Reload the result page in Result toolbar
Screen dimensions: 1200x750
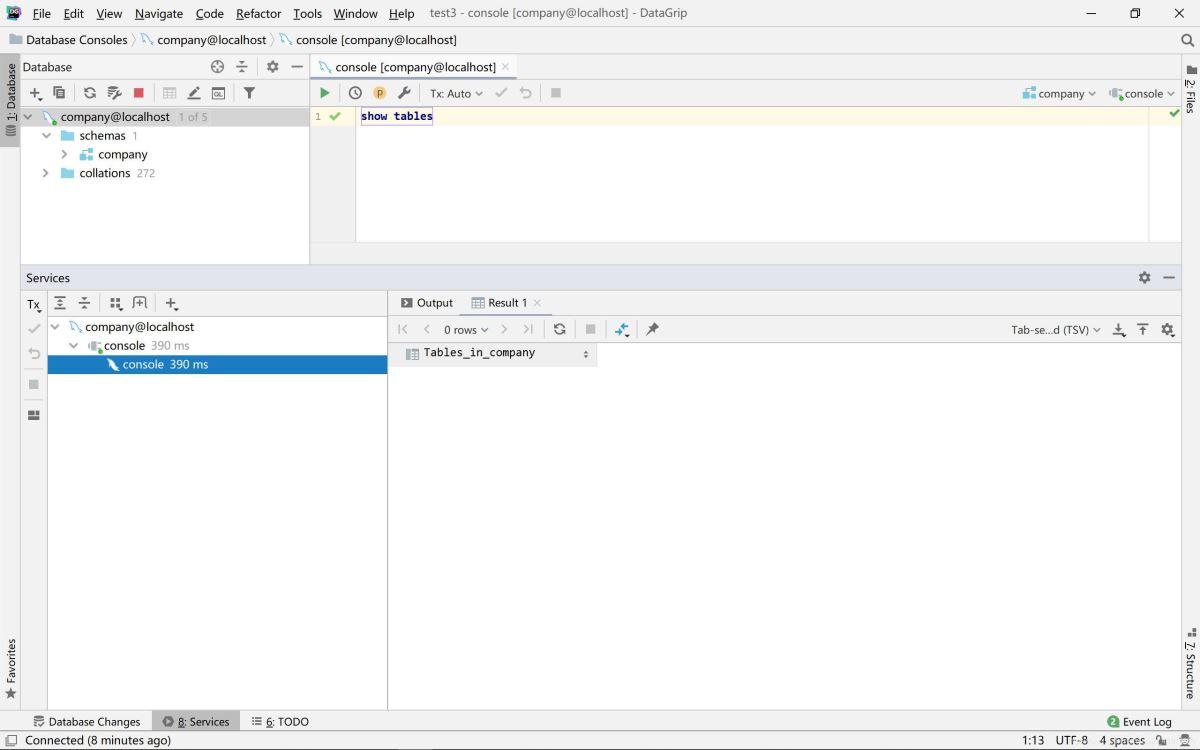click(559, 329)
